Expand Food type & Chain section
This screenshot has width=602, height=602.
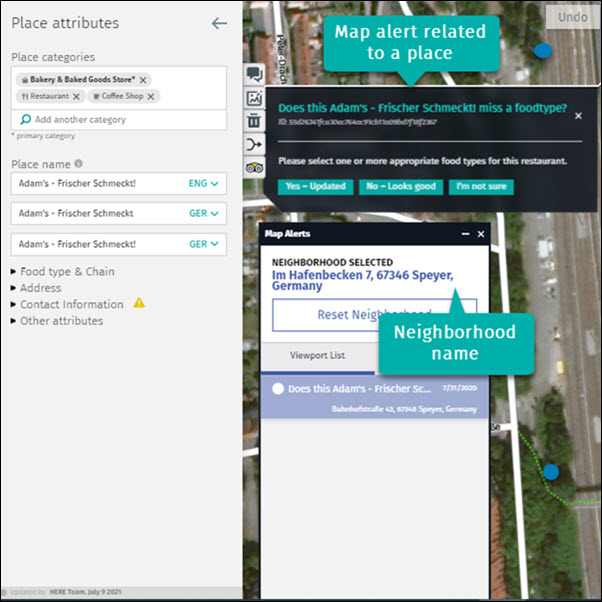click(x=63, y=271)
